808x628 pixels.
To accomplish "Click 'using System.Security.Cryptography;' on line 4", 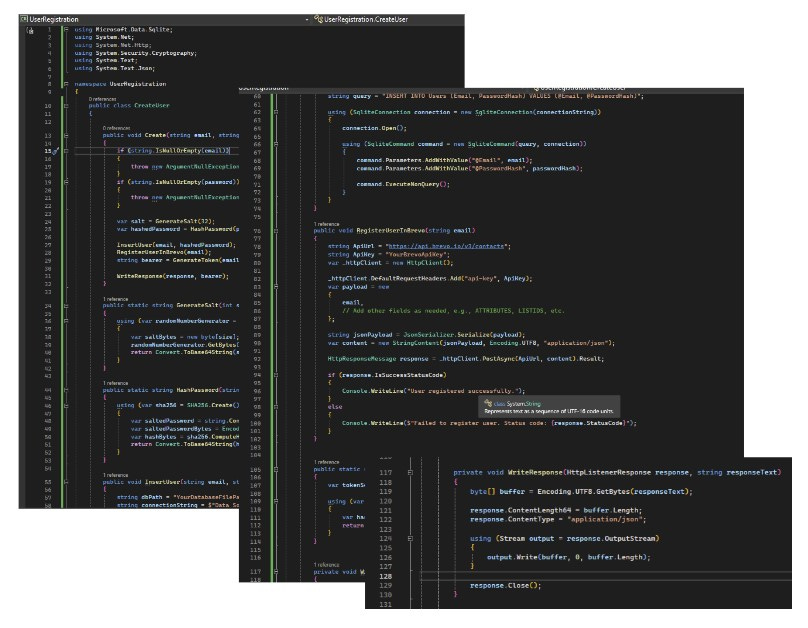I will pyautogui.click(x=135, y=53).
